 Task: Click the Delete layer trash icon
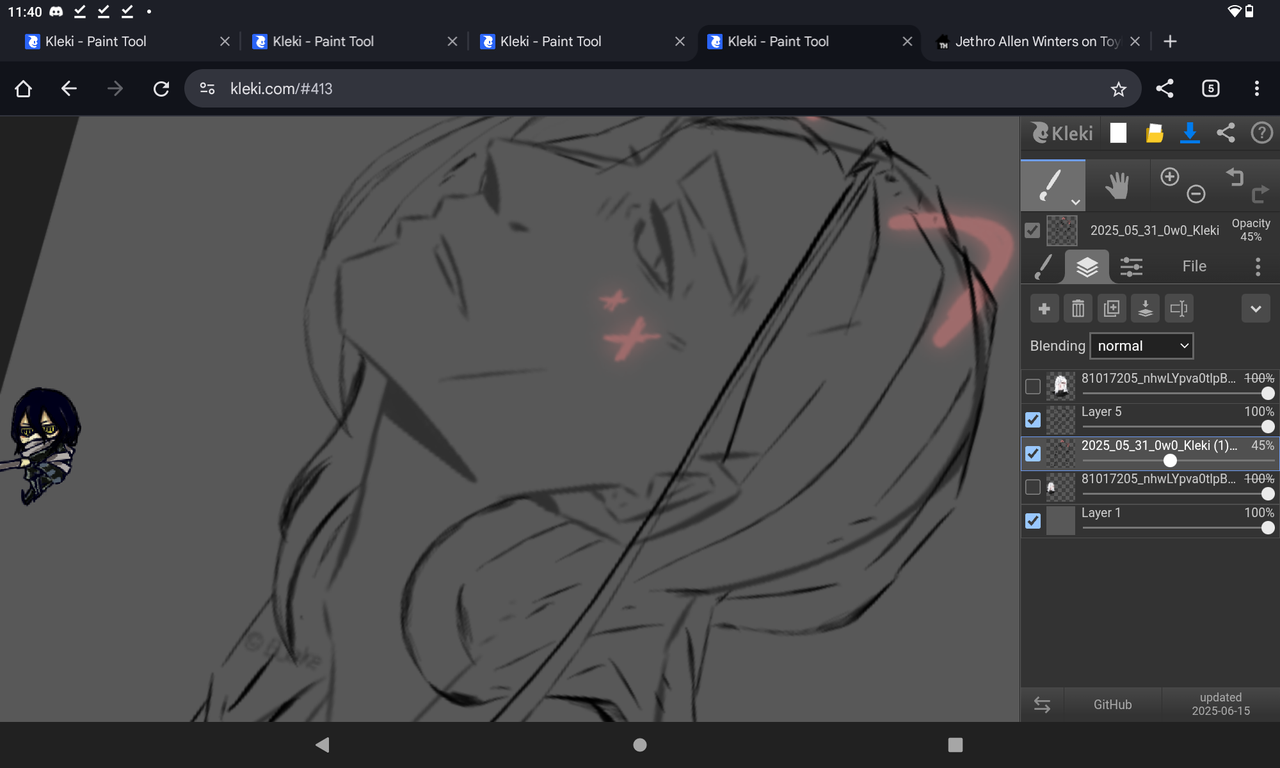coord(1077,308)
